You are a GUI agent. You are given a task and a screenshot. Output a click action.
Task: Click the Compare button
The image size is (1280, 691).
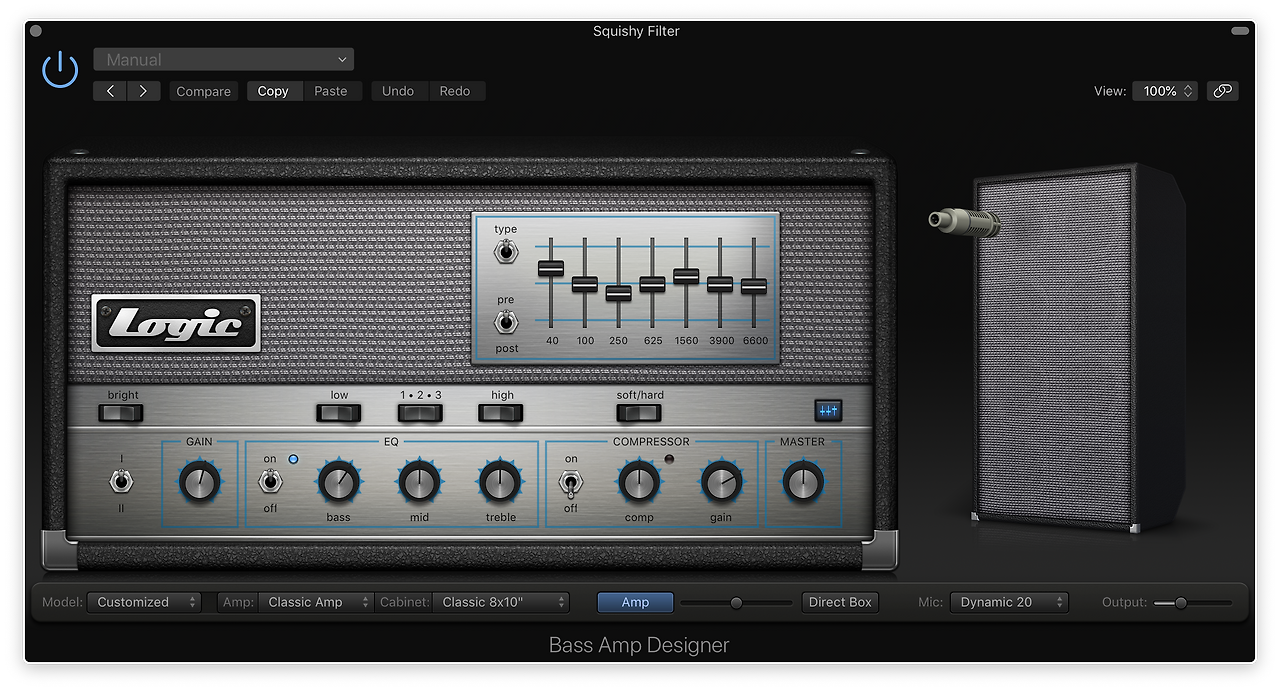coord(204,91)
